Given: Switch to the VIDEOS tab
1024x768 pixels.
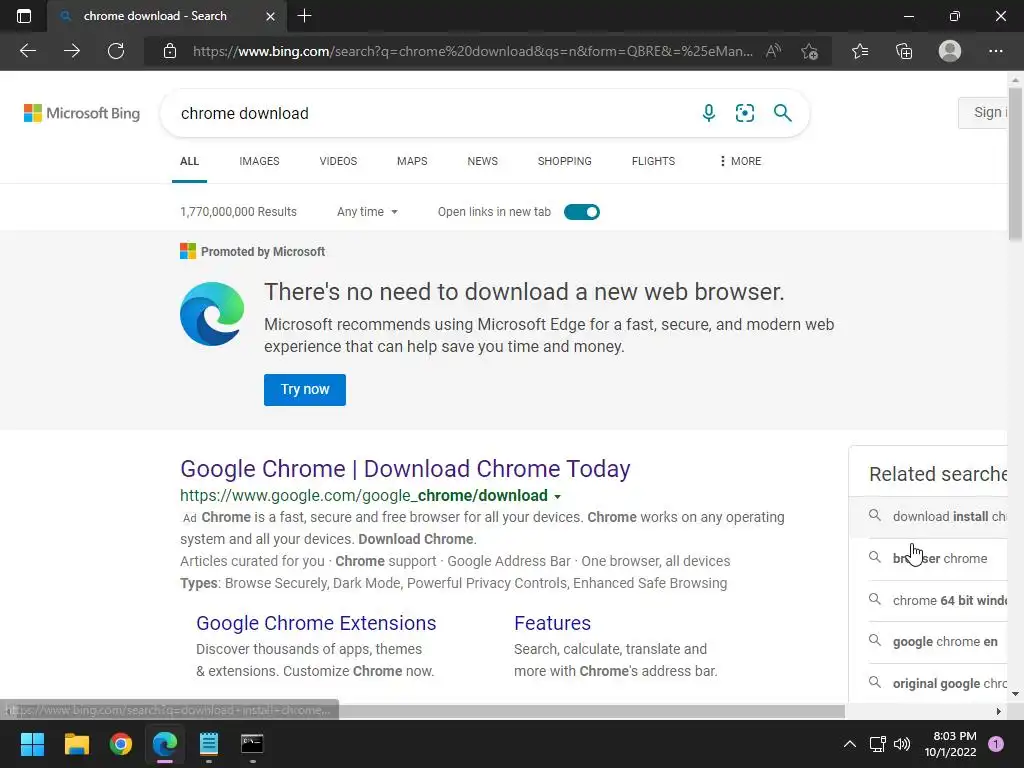Looking at the screenshot, I should click(338, 161).
